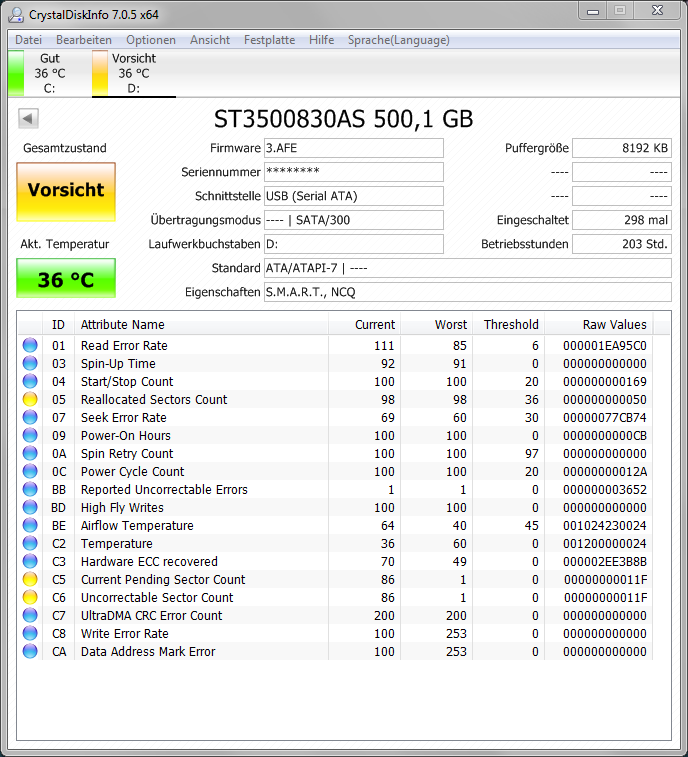Click blue status icon for UltraDMA CRC Error Count
The height and width of the screenshot is (757, 688).
pyautogui.click(x=30, y=615)
